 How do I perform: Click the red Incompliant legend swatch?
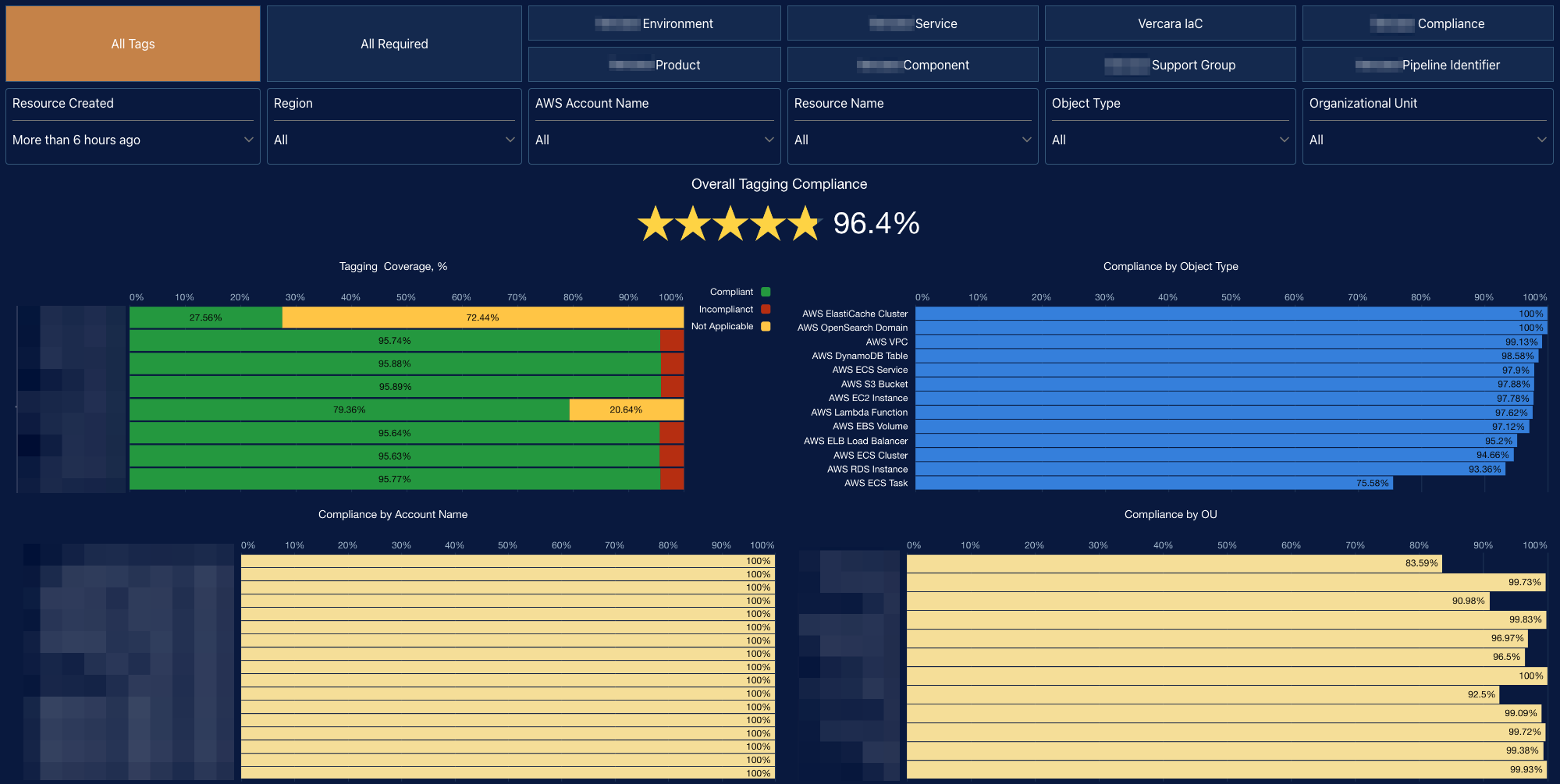pos(766,309)
